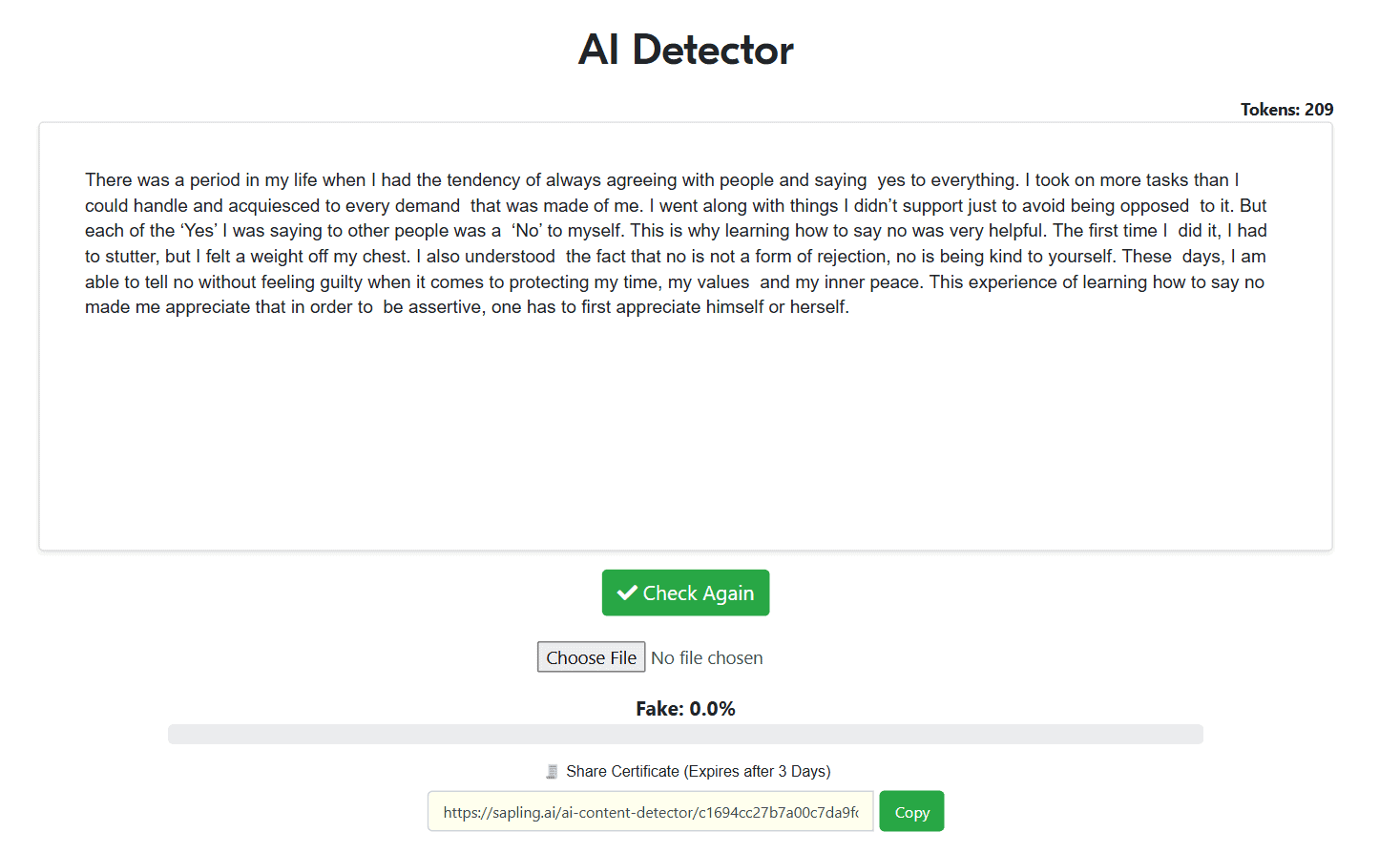The image size is (1400, 853).
Task: Copy the certificate link with Copy button
Action: pos(911,812)
